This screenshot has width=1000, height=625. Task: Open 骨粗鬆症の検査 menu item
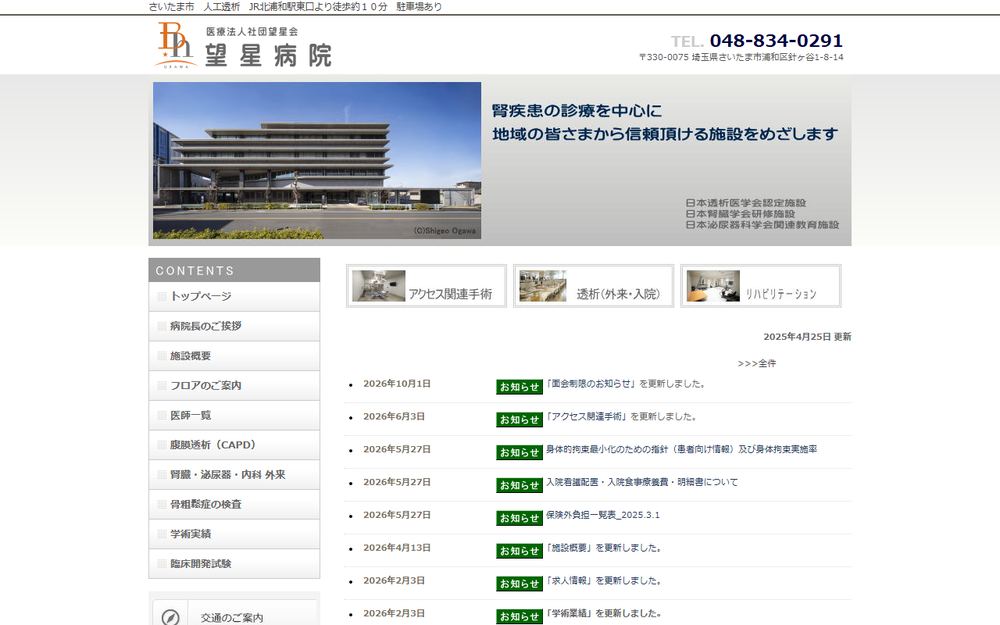tap(234, 504)
